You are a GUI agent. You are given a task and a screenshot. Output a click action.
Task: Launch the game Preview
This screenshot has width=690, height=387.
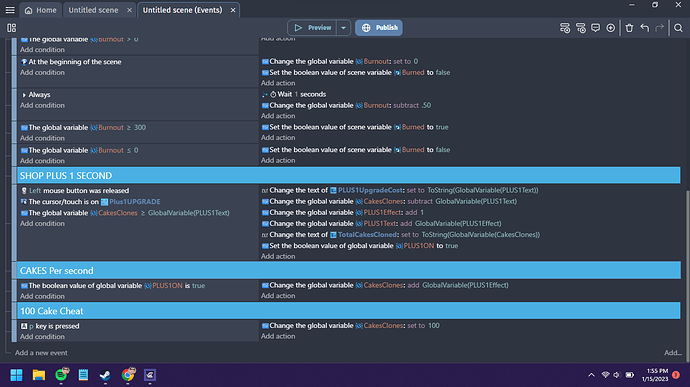click(312, 28)
